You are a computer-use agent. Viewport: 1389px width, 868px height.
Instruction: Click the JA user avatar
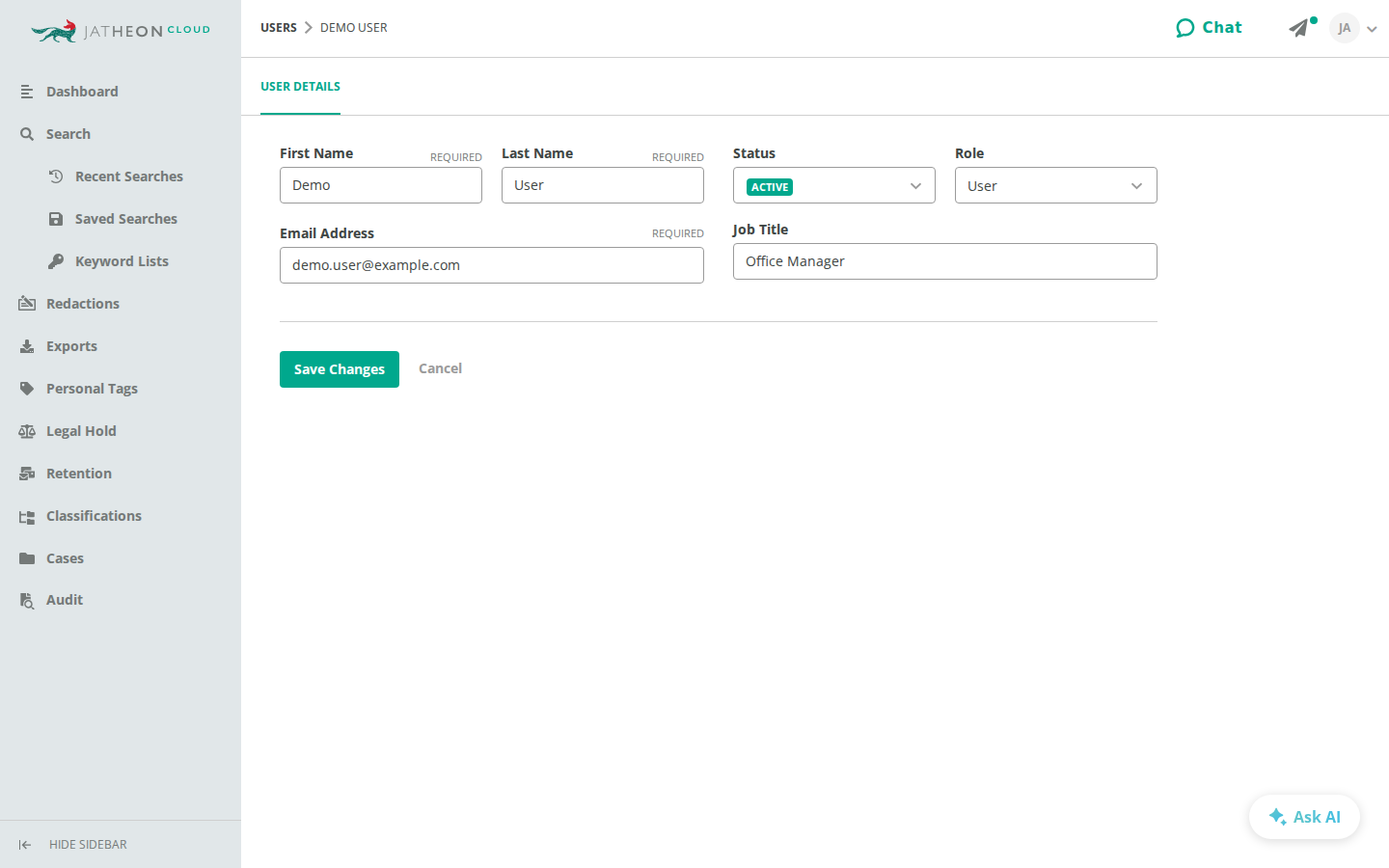(x=1345, y=28)
